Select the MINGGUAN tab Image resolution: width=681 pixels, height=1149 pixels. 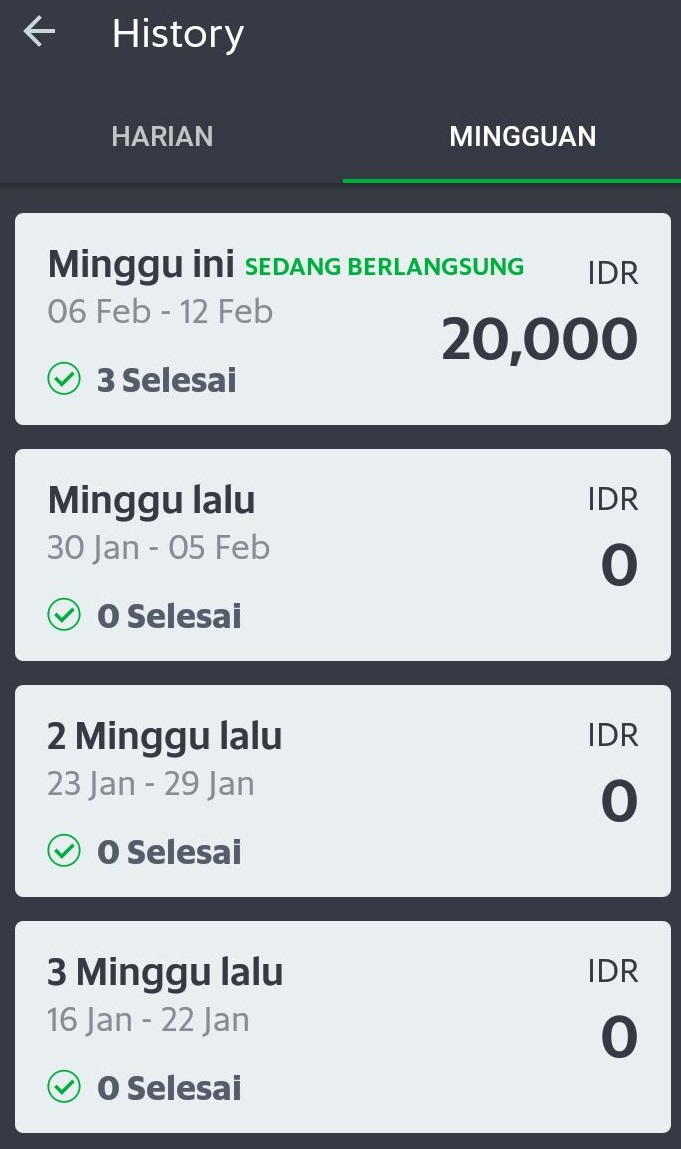(x=522, y=137)
